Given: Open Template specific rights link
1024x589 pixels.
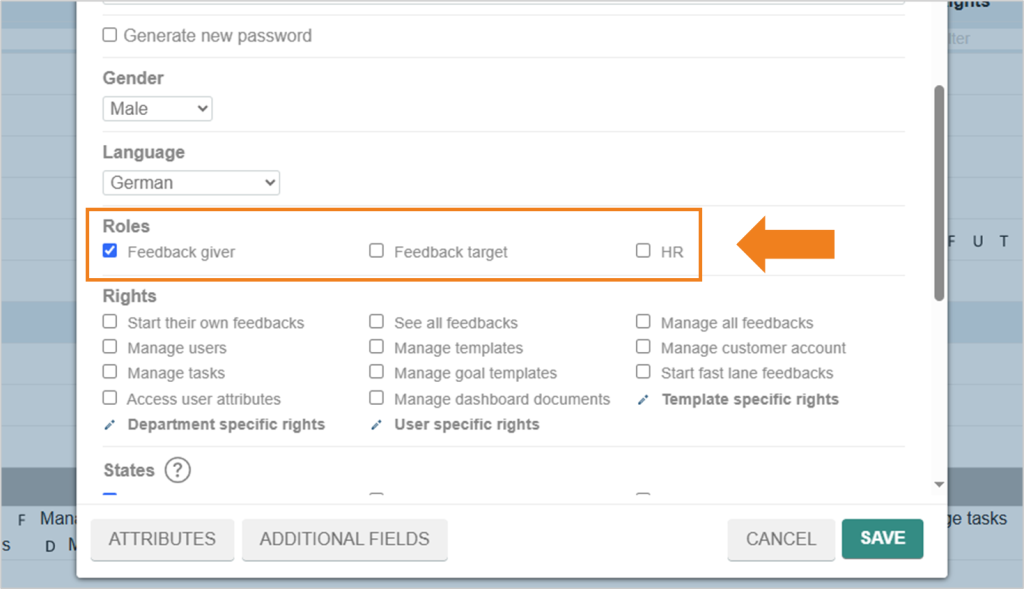Looking at the screenshot, I should coord(750,400).
